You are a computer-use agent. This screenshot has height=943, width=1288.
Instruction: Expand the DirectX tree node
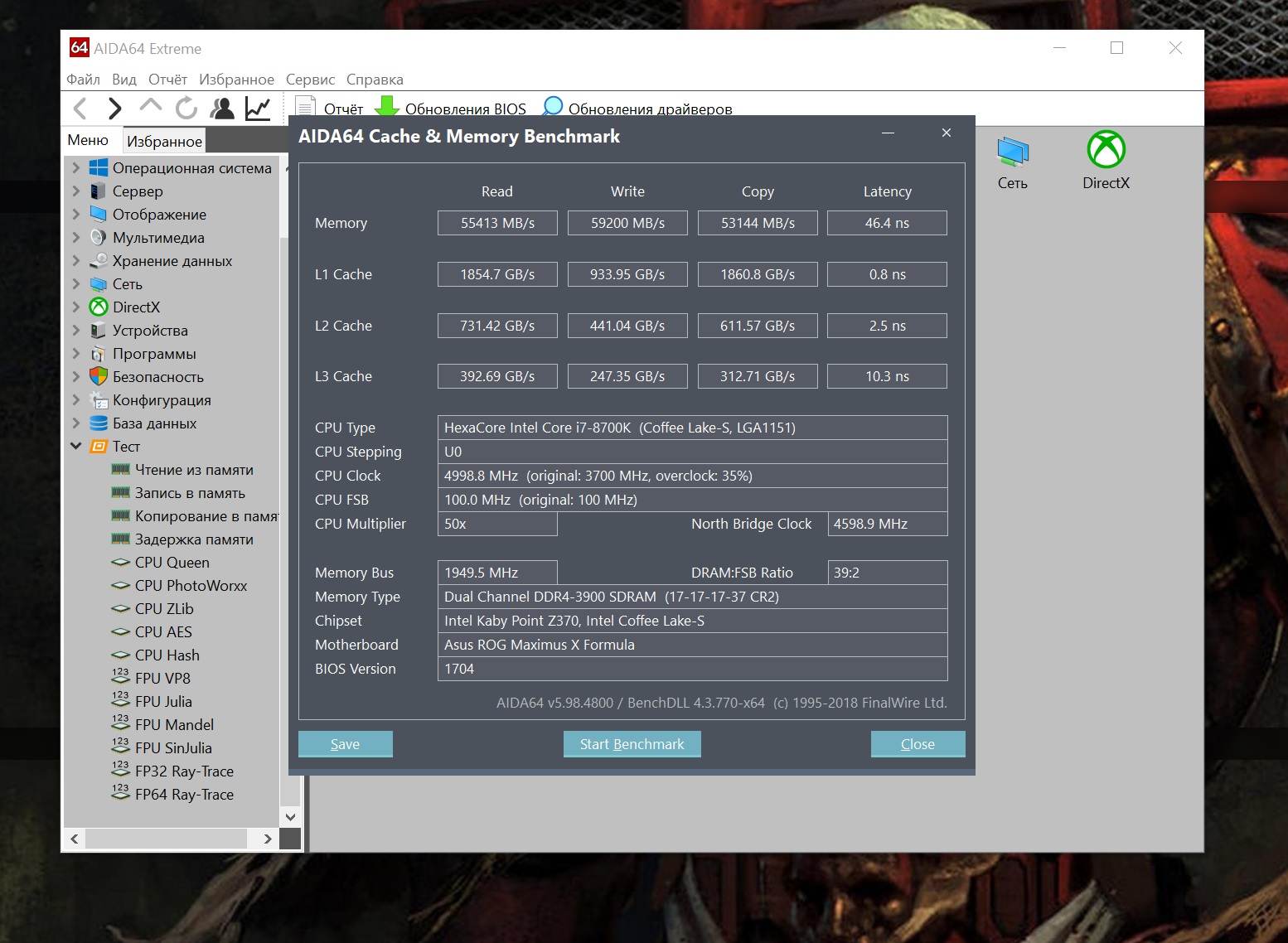pyautogui.click(x=76, y=307)
